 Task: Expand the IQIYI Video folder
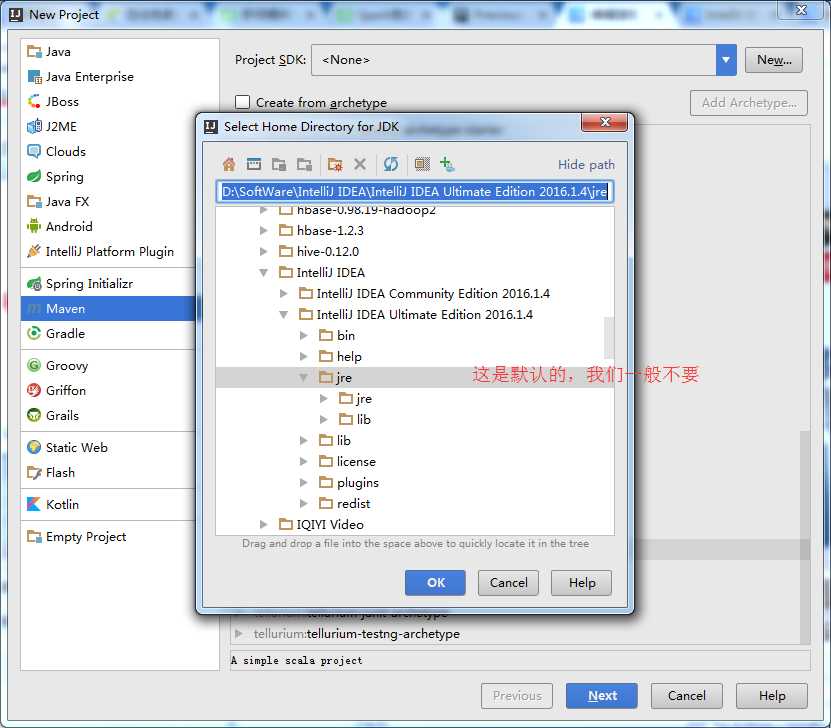(x=263, y=525)
